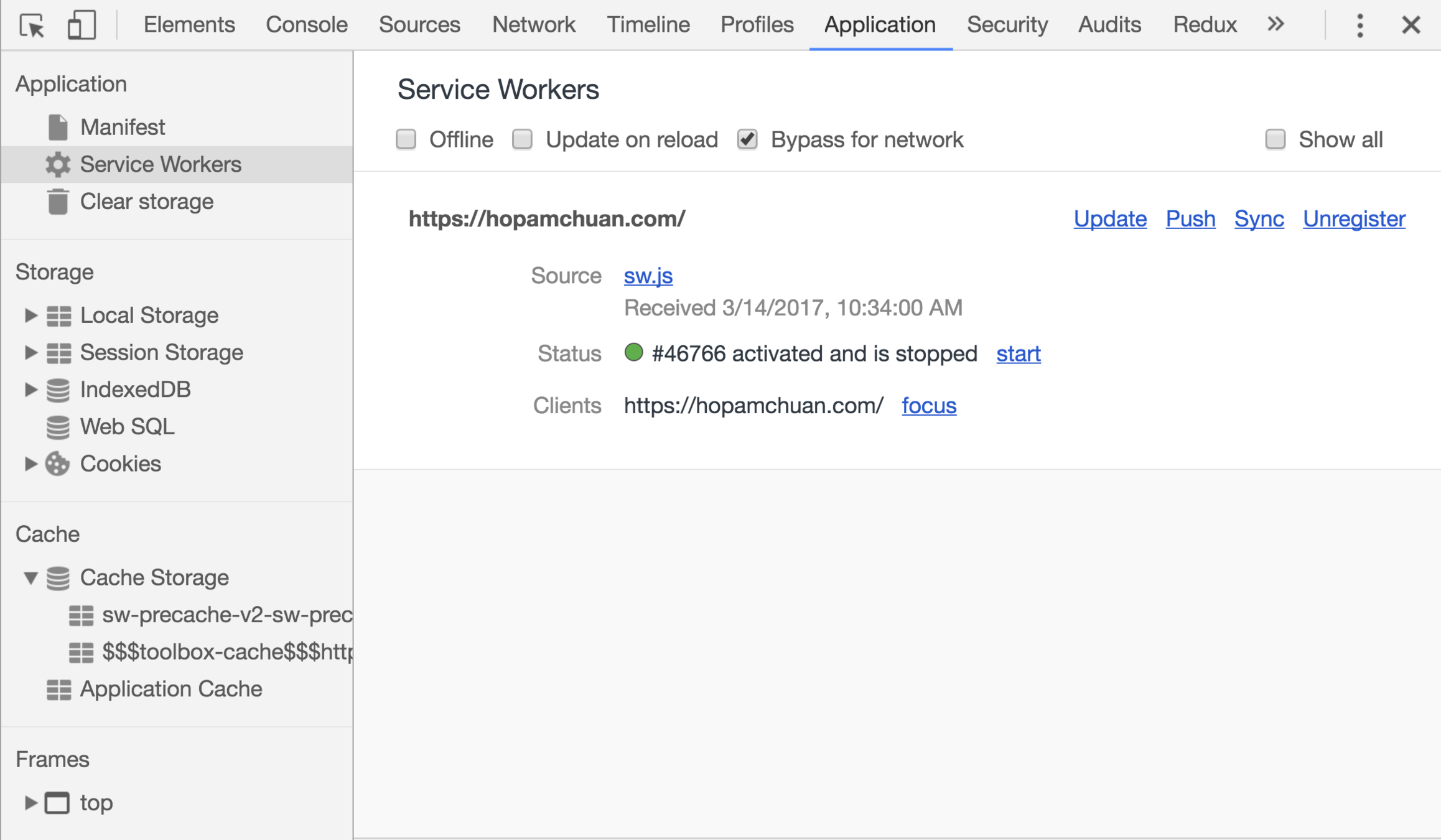Screen dimensions: 1441x840
Task: Click the inspect element cursor icon
Action: (32, 26)
